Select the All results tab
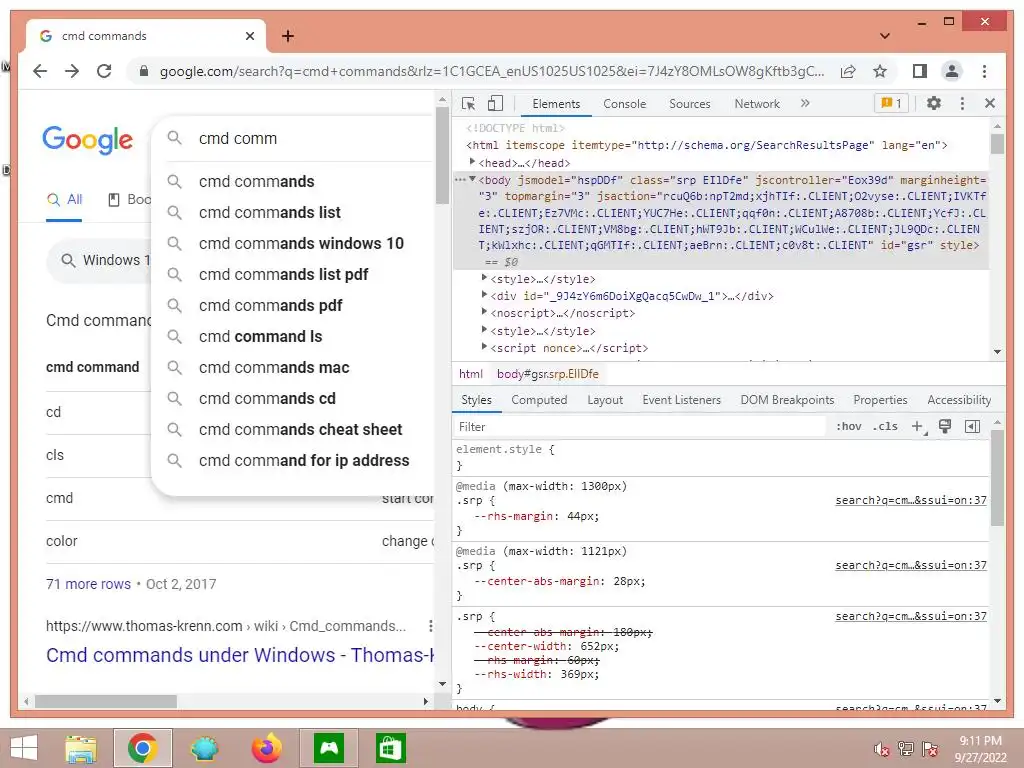1024x768 pixels. (64, 200)
